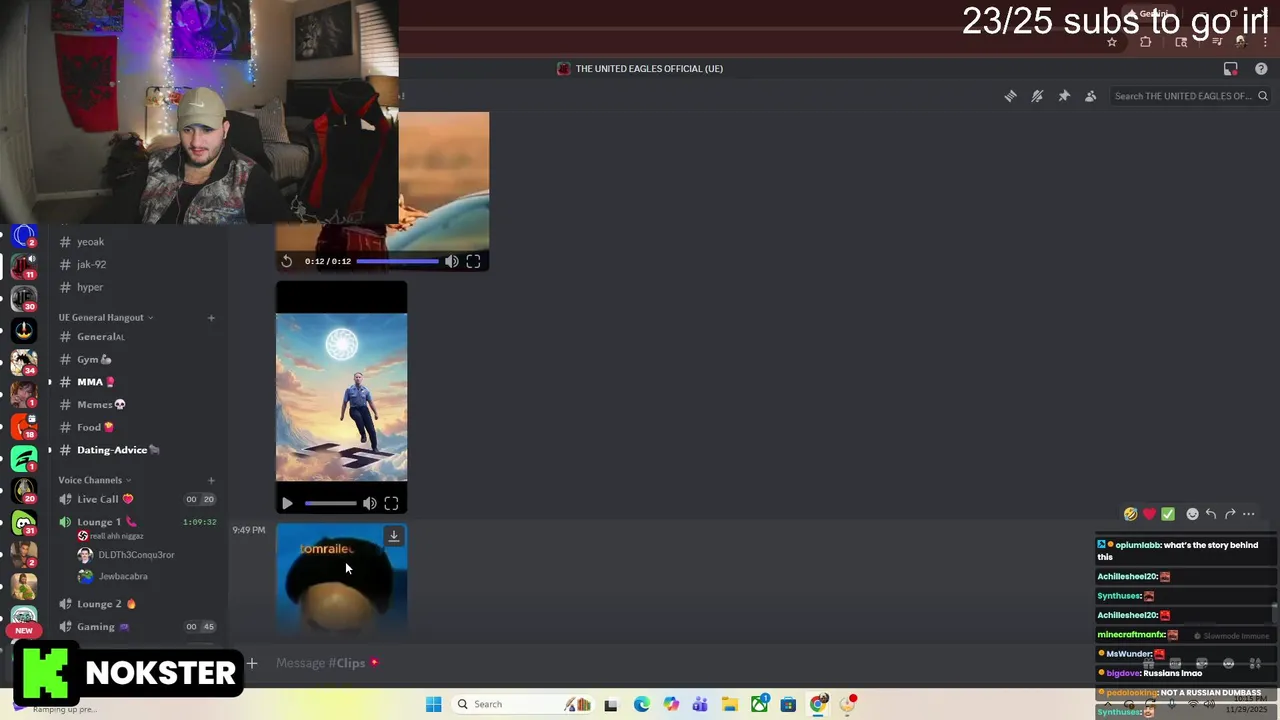The image size is (1280, 720).
Task: Download the tomrailer video attachment
Action: [x=394, y=537]
